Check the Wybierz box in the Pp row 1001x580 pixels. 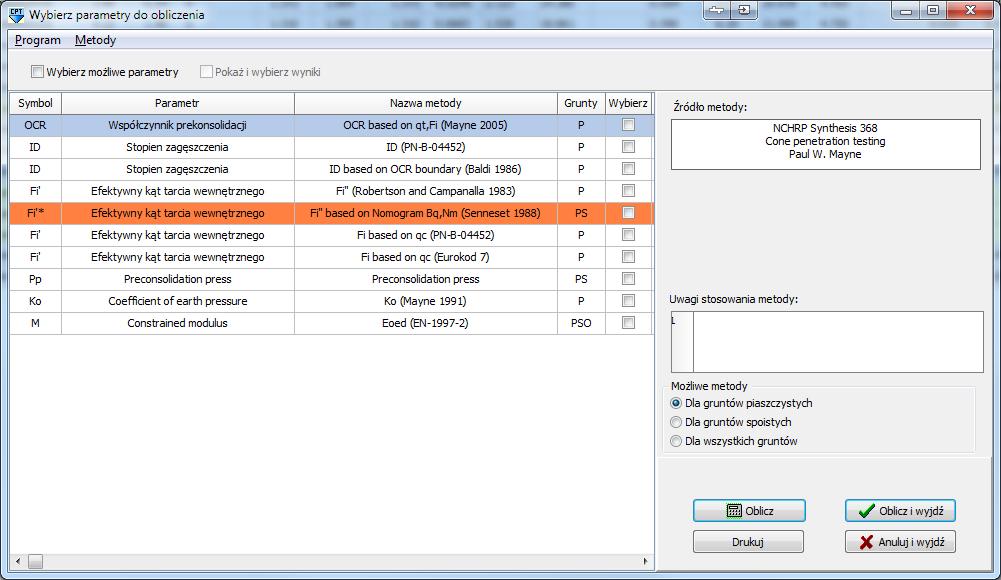(x=628, y=279)
